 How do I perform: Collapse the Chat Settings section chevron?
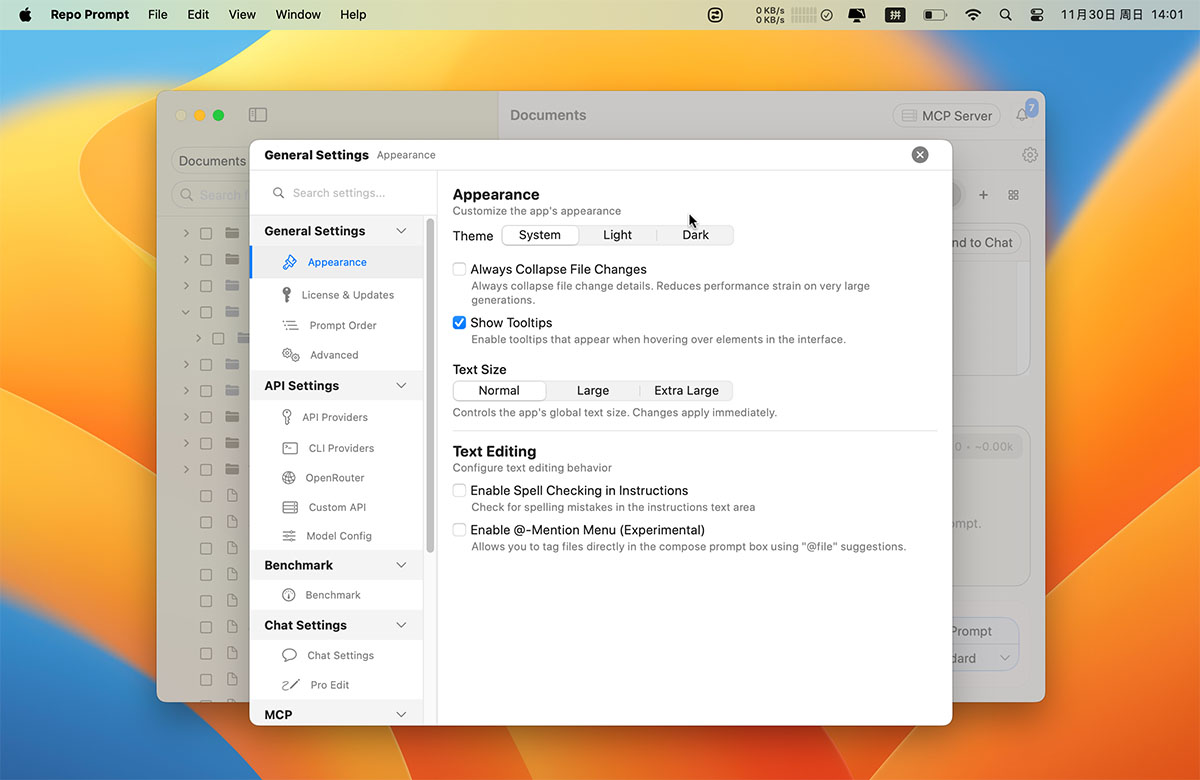[401, 625]
